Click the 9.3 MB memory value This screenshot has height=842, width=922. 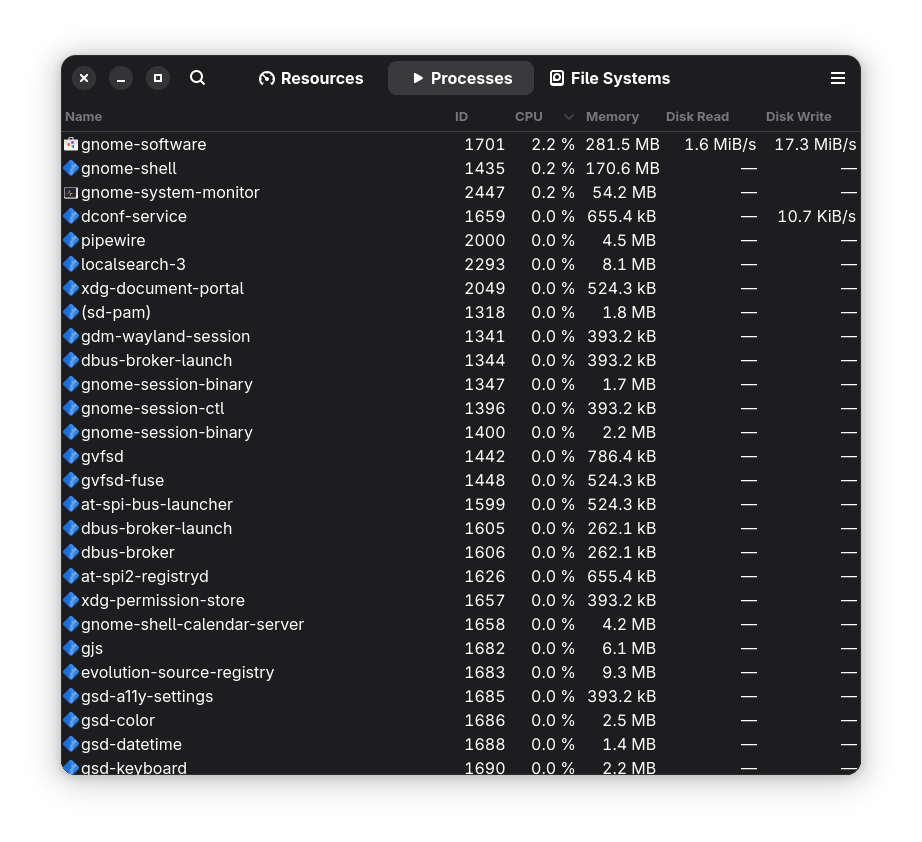(629, 672)
